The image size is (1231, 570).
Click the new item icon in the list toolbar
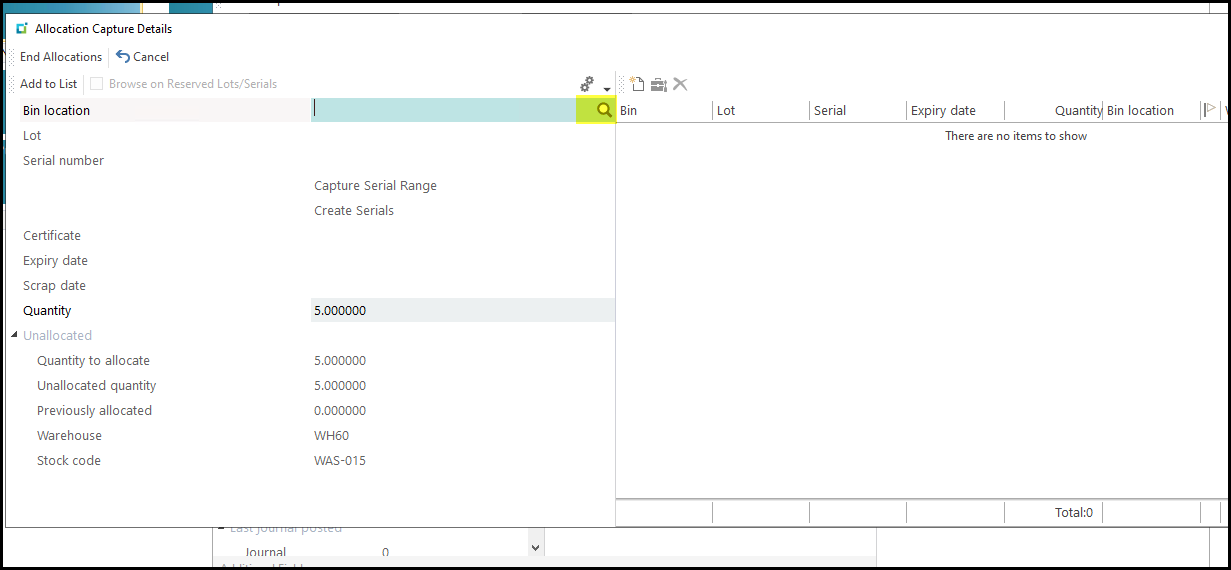pyautogui.click(x=636, y=85)
